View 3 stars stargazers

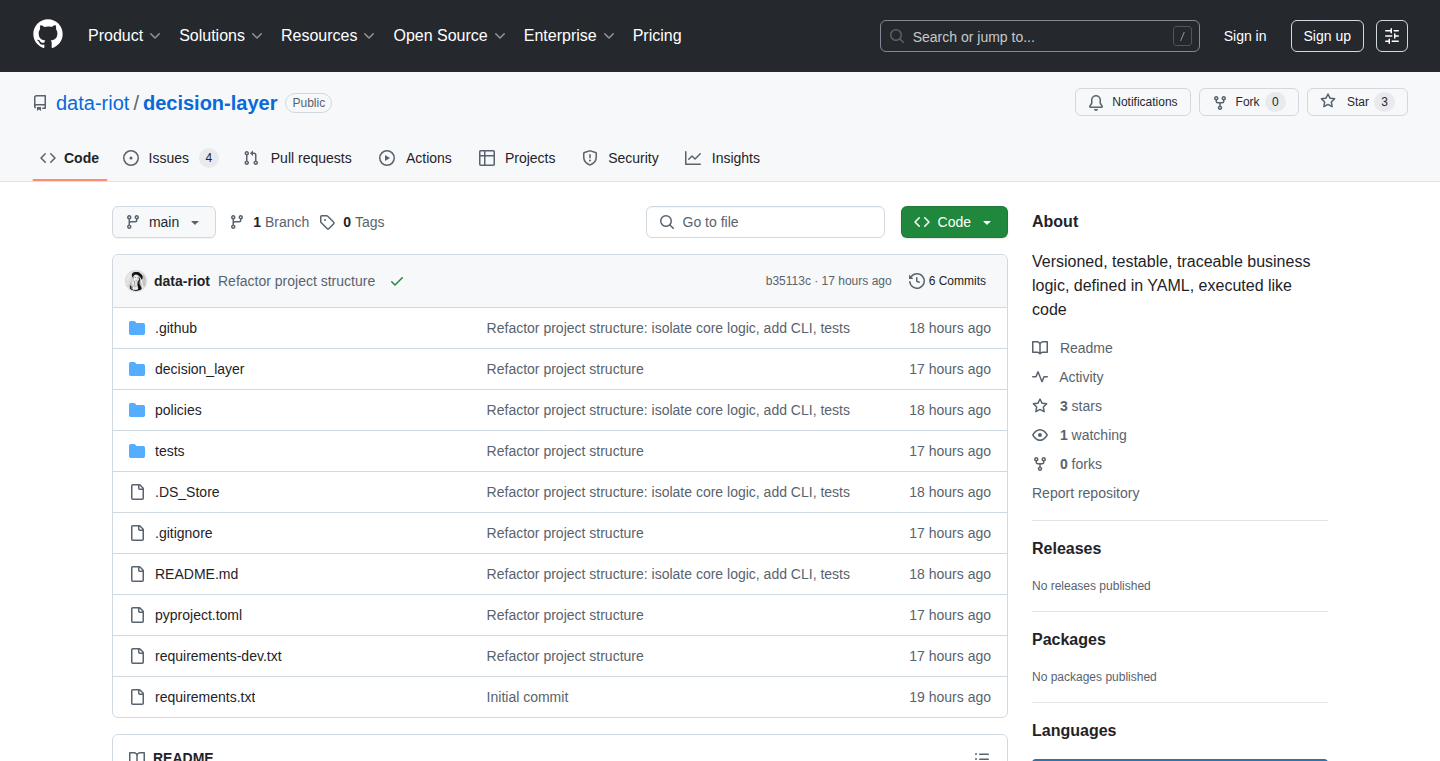(1067, 406)
